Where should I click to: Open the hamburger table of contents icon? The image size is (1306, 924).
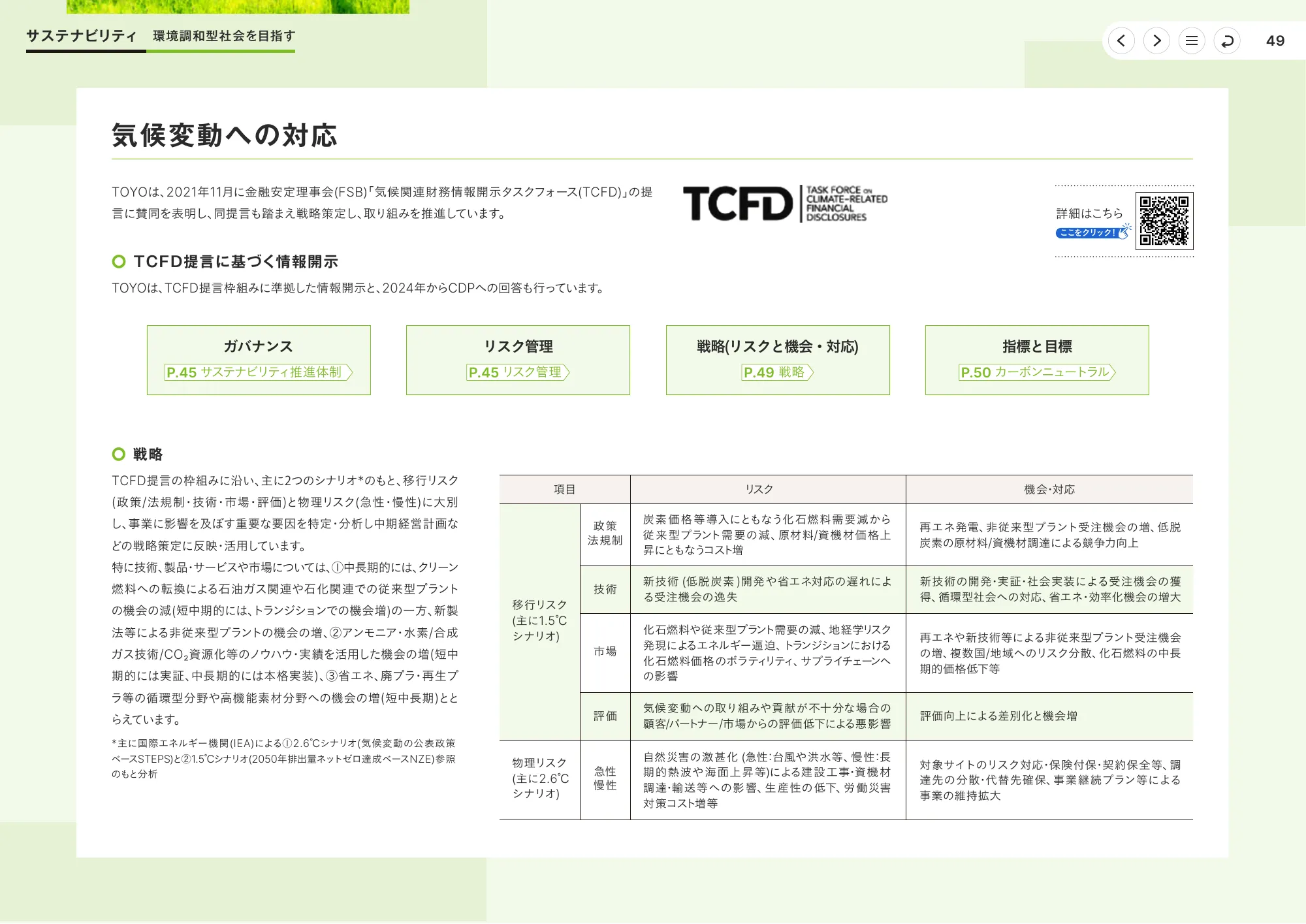tap(1192, 40)
